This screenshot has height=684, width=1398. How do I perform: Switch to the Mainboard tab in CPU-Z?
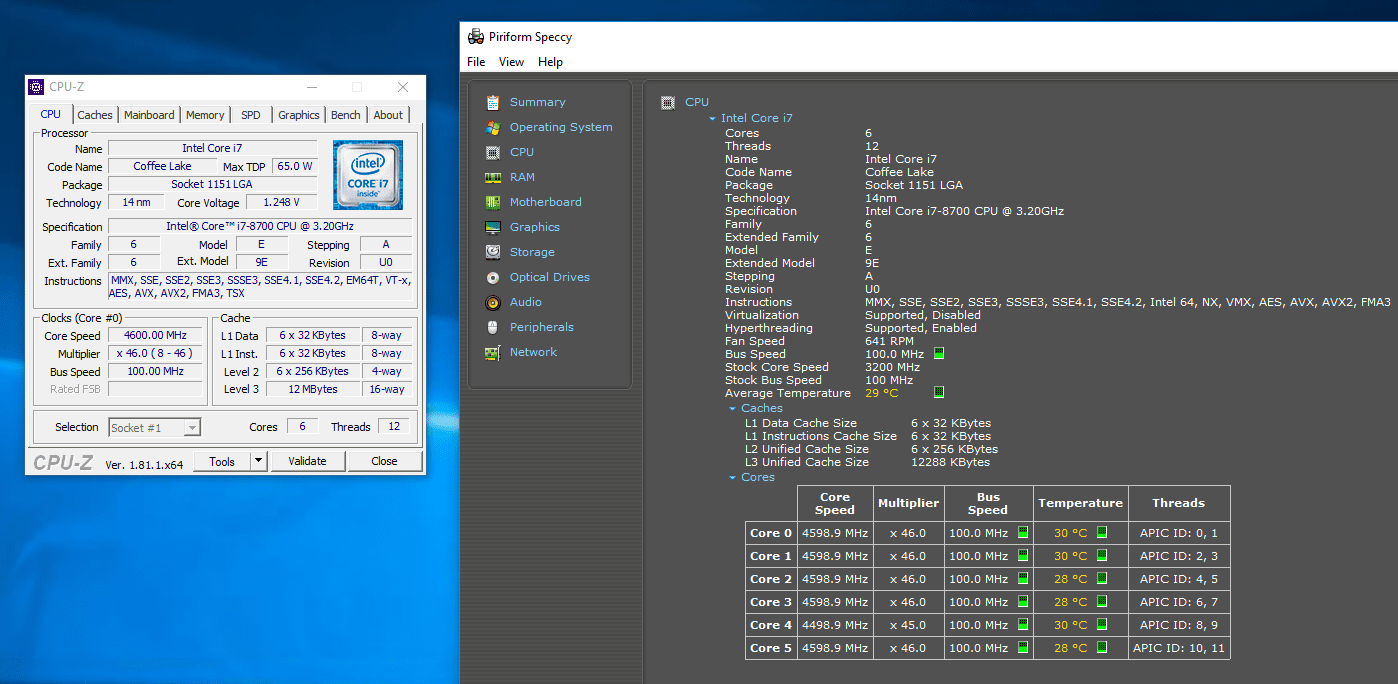(x=149, y=115)
